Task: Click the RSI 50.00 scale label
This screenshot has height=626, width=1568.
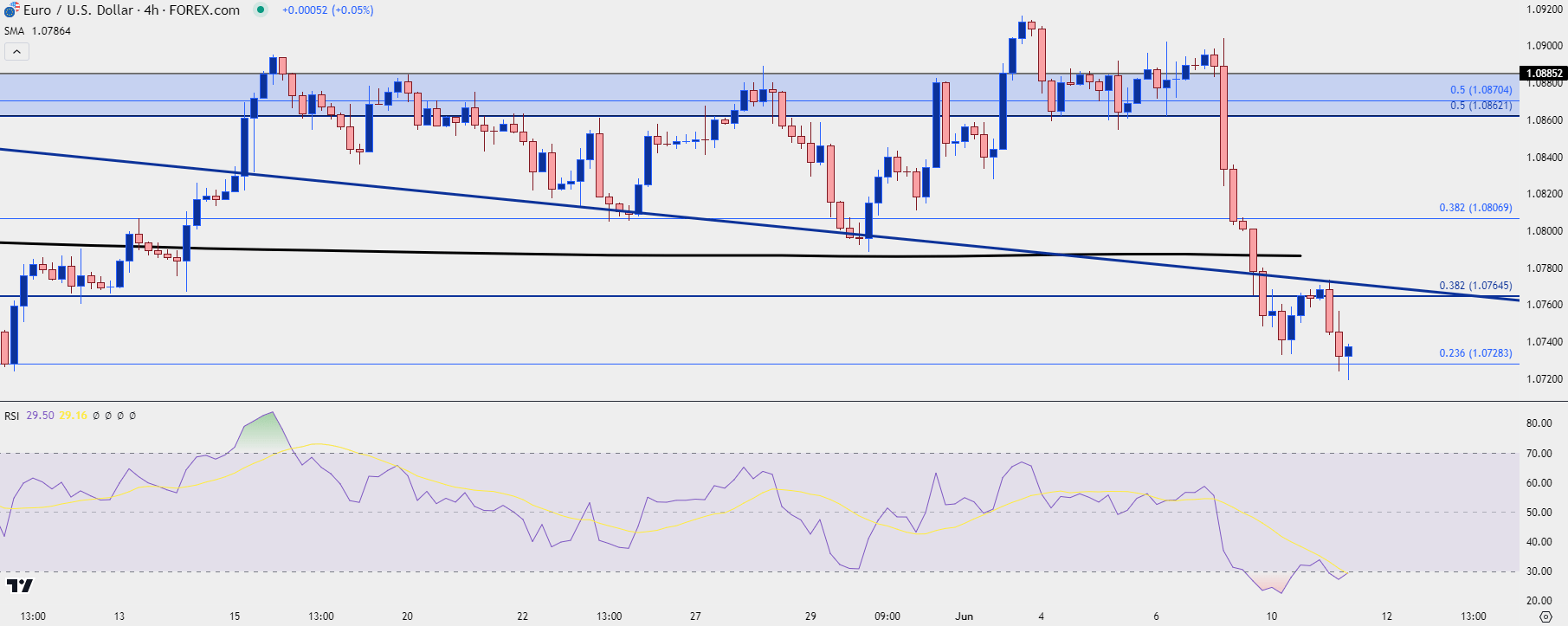Action: click(1539, 513)
